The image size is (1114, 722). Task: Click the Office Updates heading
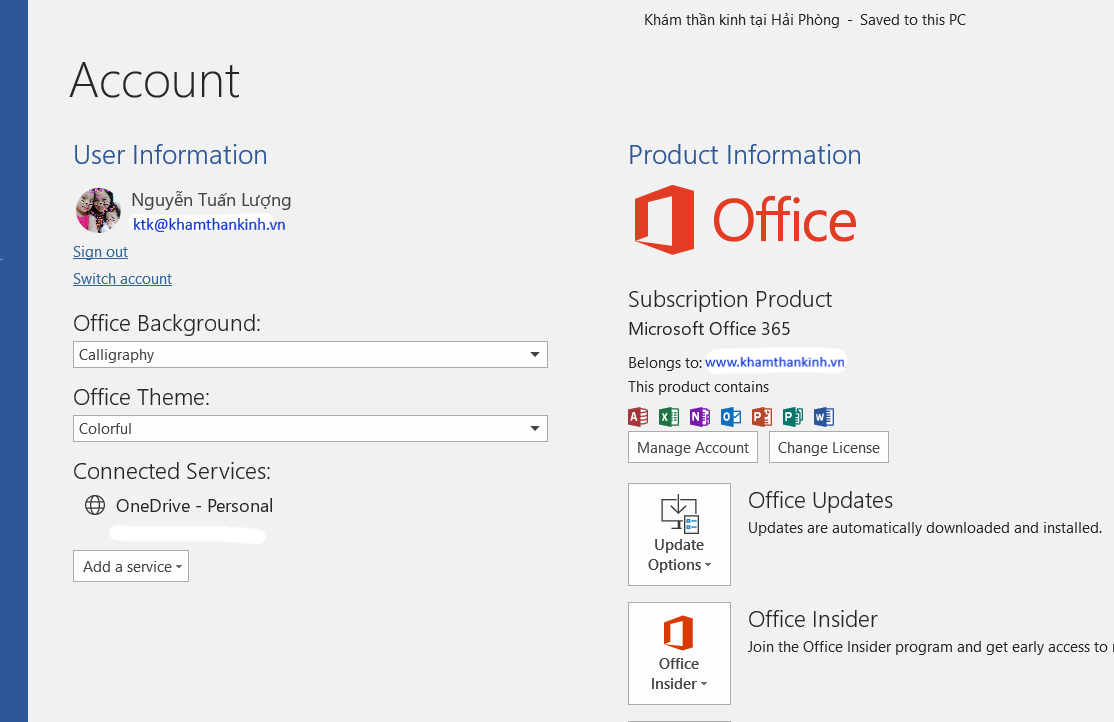point(820,500)
